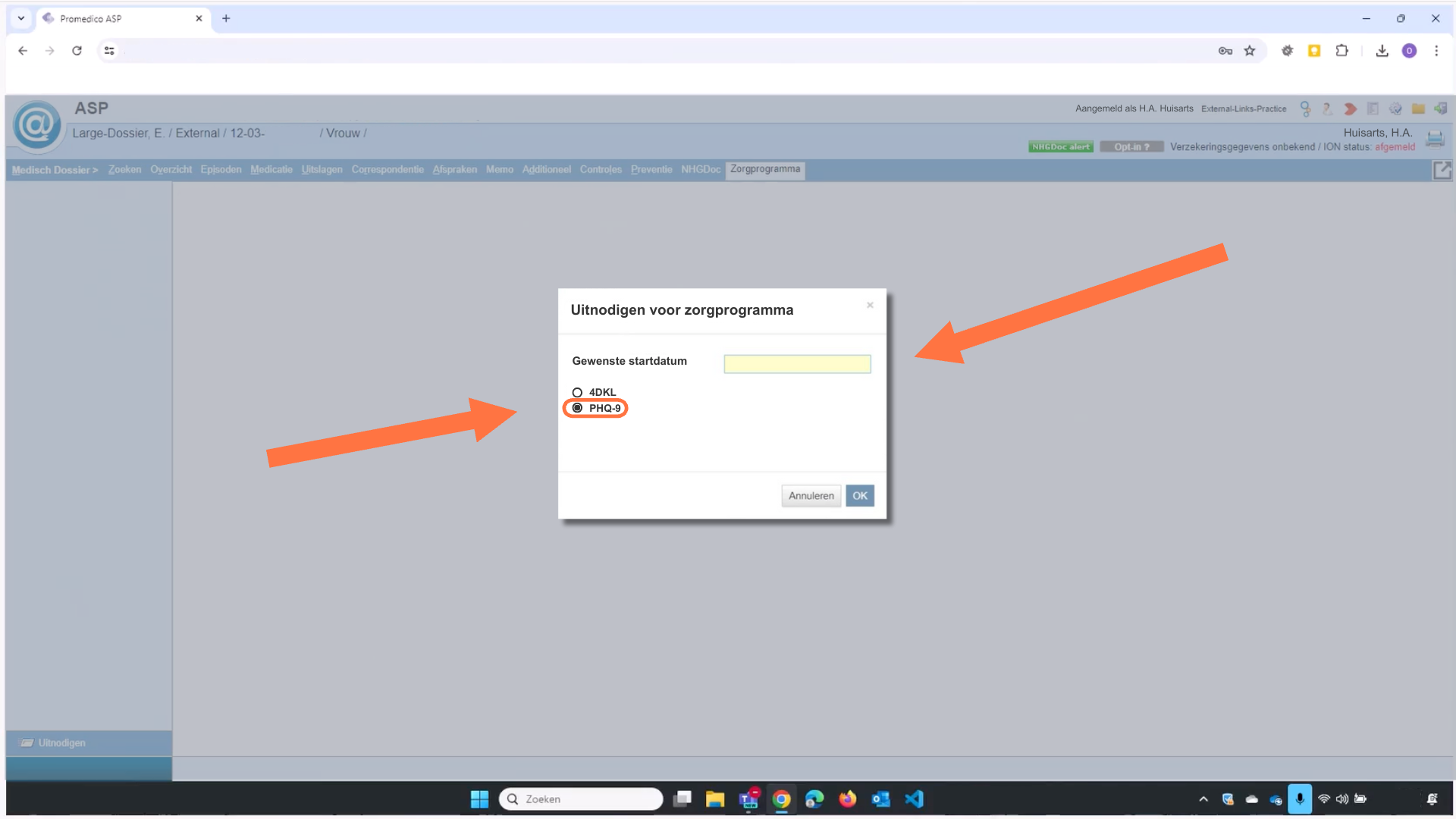Viewport: 1456px width, 819px height.
Task: Click the linked circles icon in header
Action: tap(1305, 109)
